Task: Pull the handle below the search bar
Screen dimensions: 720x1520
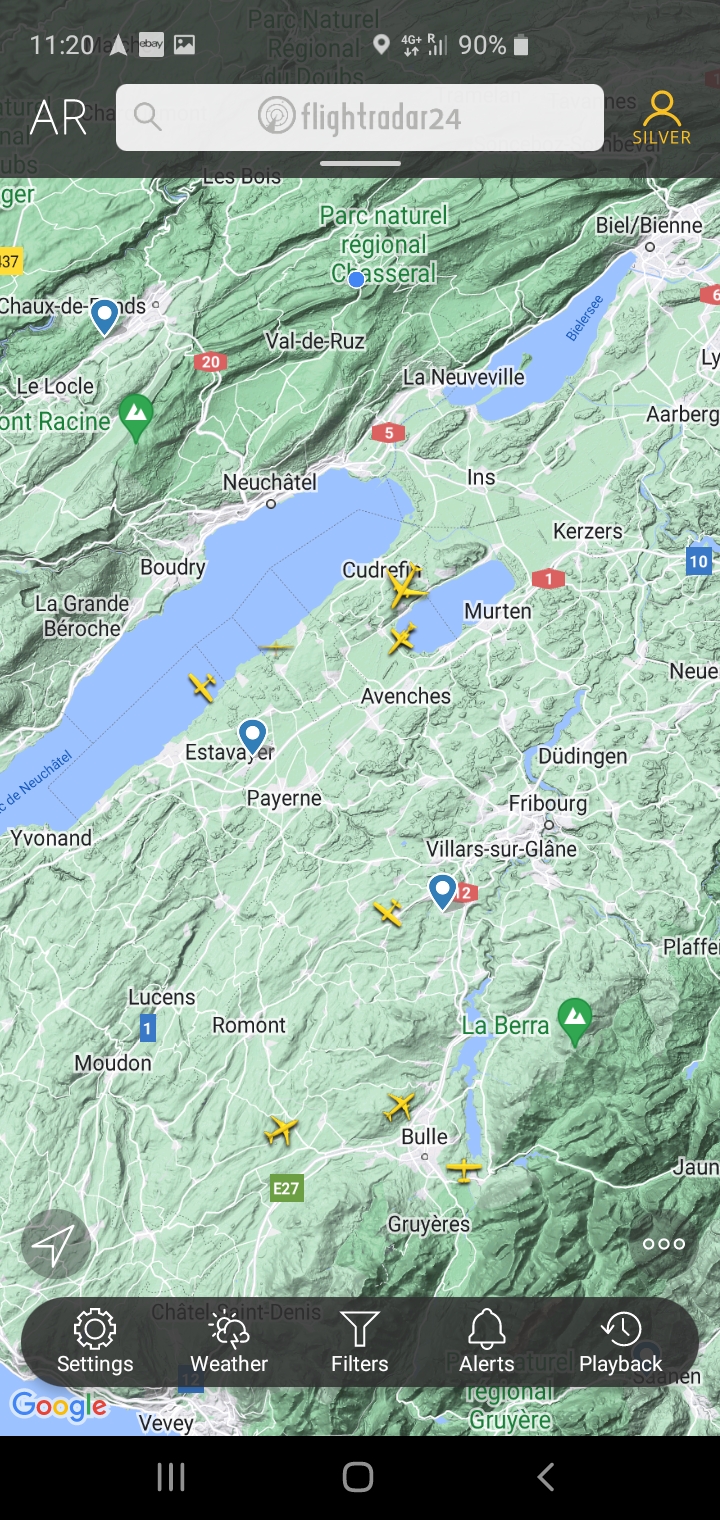Action: tap(360, 163)
